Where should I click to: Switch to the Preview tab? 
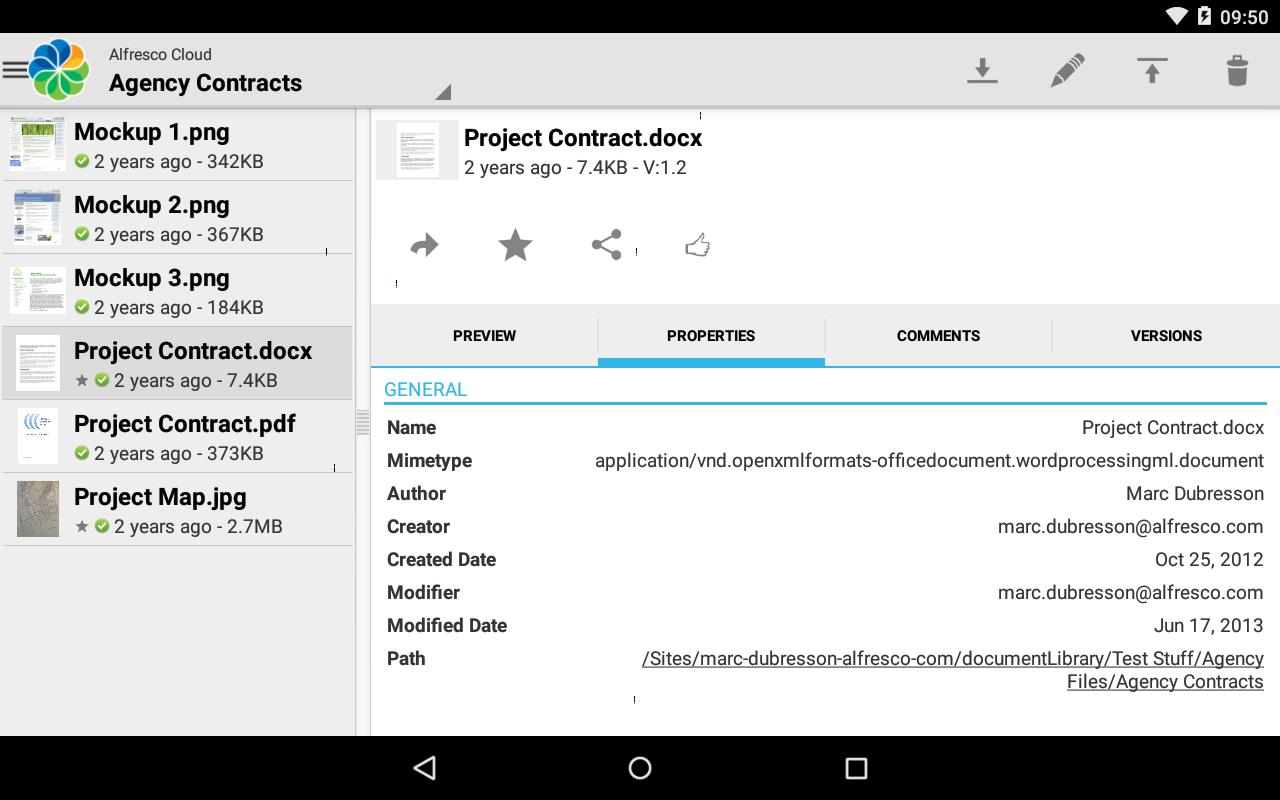pos(484,336)
